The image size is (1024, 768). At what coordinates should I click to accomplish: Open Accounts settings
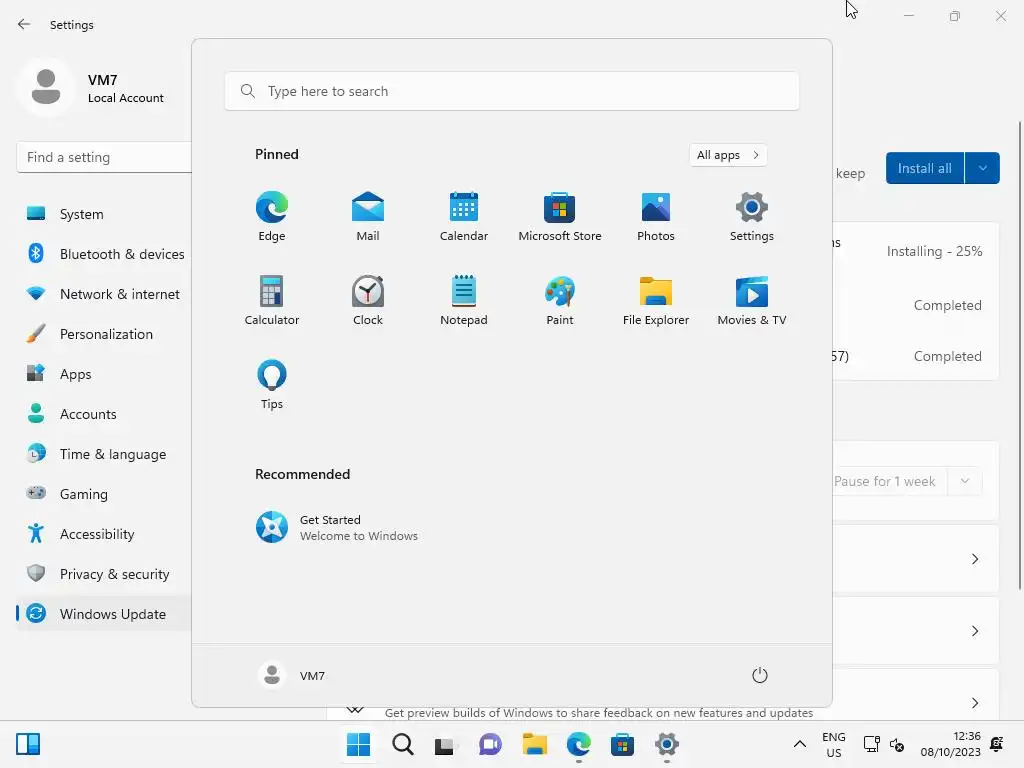click(104, 414)
